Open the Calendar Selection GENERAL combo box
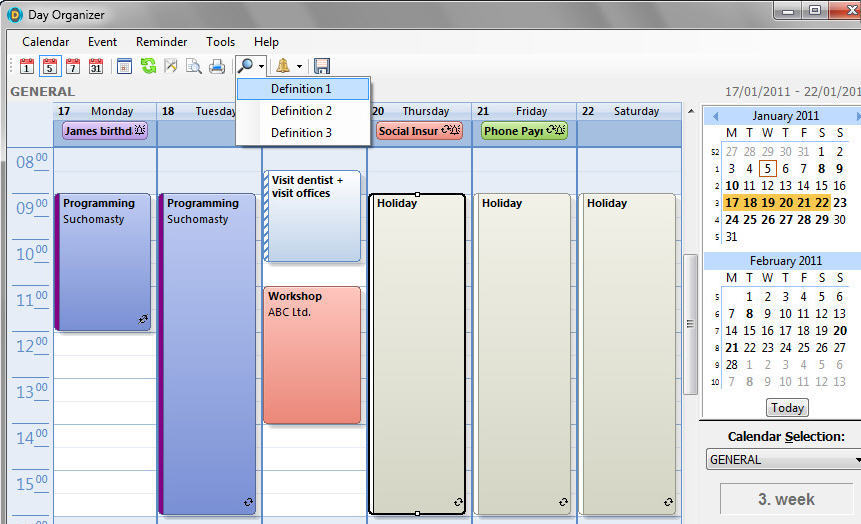Viewport: 861px width, 524px height. tap(784, 460)
